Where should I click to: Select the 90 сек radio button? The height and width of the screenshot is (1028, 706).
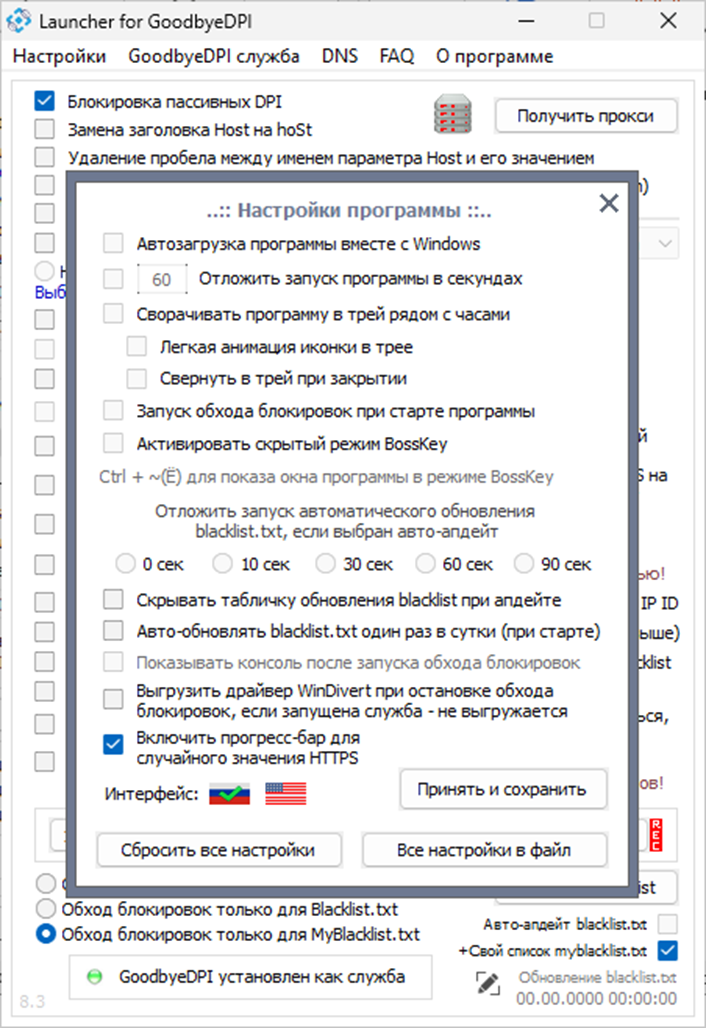[524, 563]
